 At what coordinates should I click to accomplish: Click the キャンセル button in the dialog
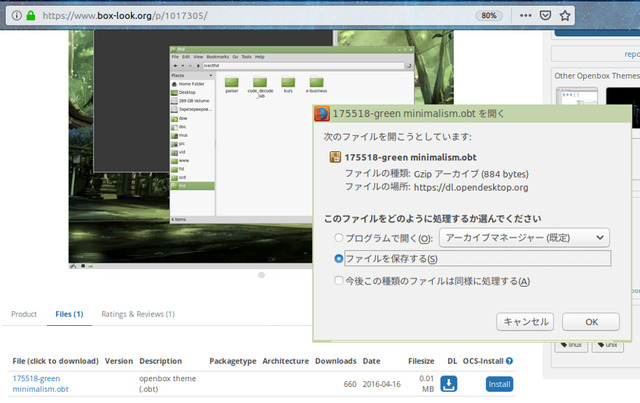click(x=525, y=322)
